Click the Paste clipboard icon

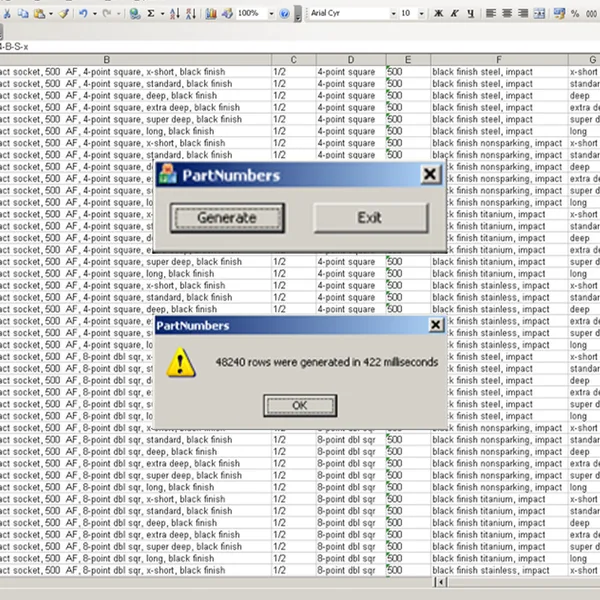pyautogui.click(x=39, y=14)
